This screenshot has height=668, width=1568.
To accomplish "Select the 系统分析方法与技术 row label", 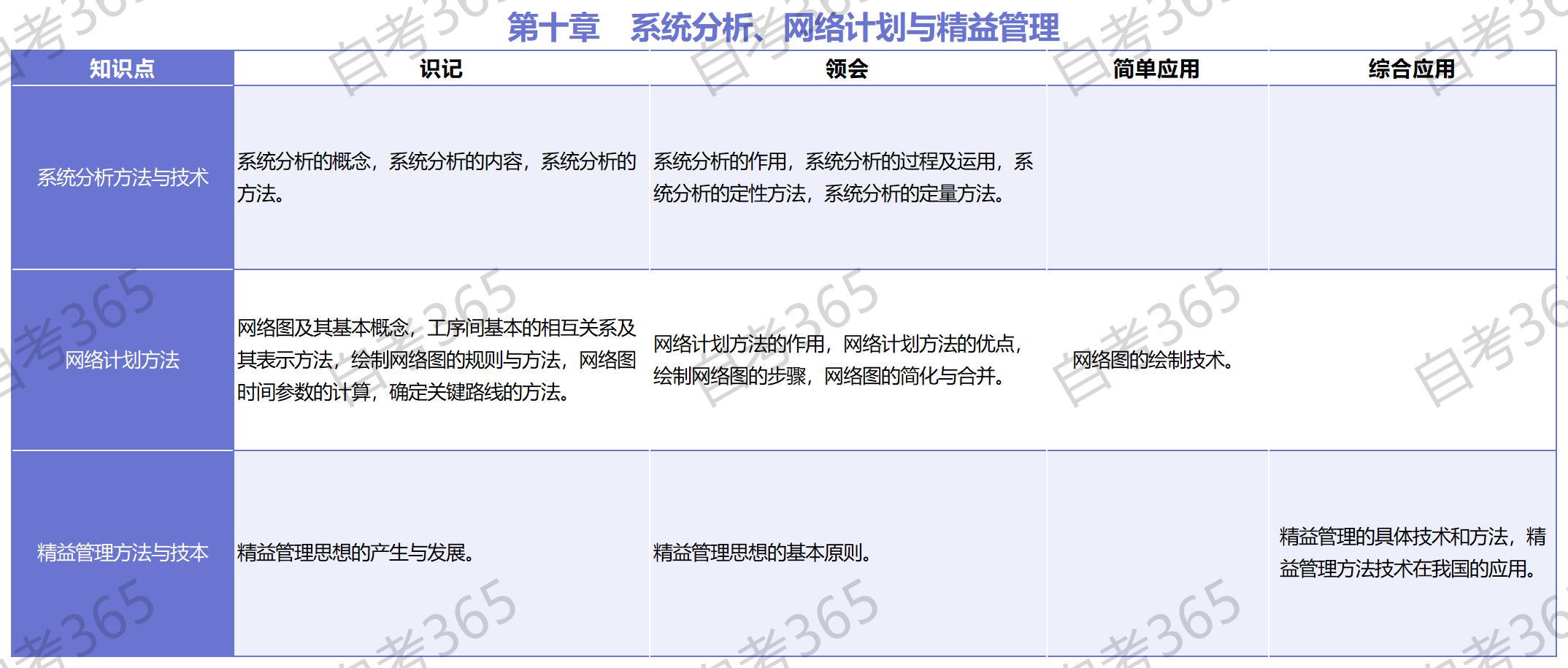I will pyautogui.click(x=122, y=177).
